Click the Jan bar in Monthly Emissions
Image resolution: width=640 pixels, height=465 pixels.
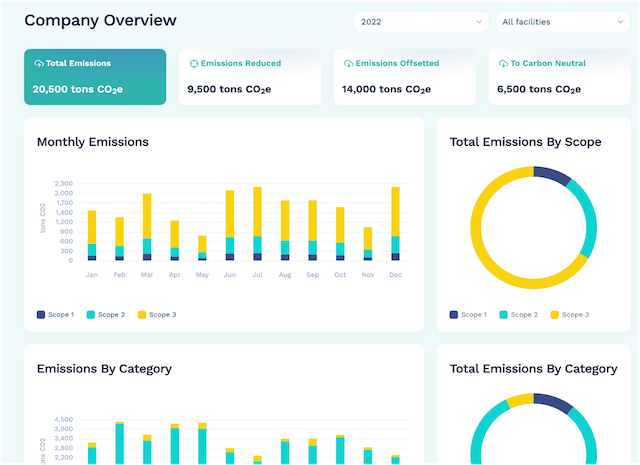pos(92,236)
